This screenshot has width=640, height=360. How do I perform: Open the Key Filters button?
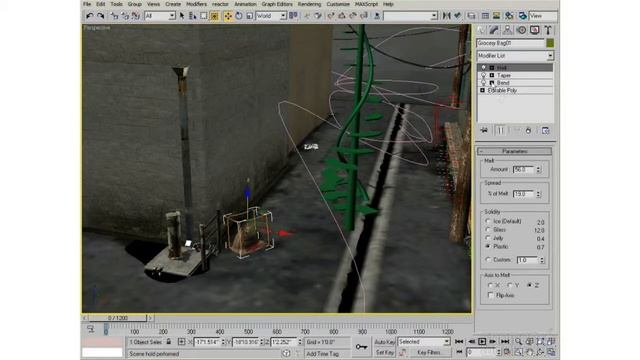(429, 352)
